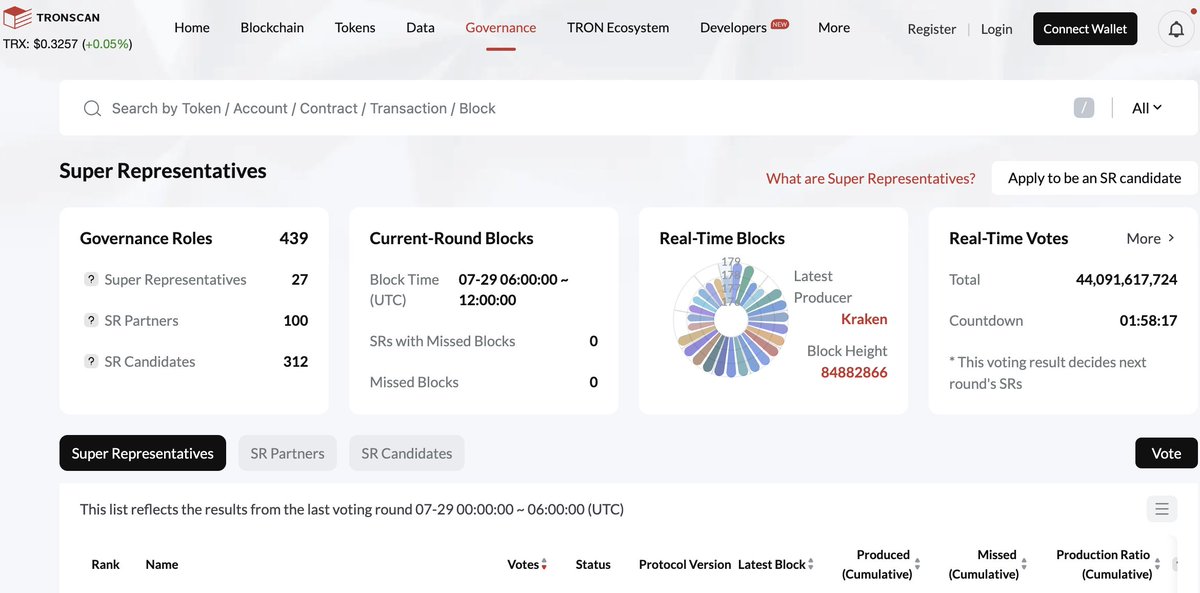Click the SR Candidates count 312

coord(296,362)
